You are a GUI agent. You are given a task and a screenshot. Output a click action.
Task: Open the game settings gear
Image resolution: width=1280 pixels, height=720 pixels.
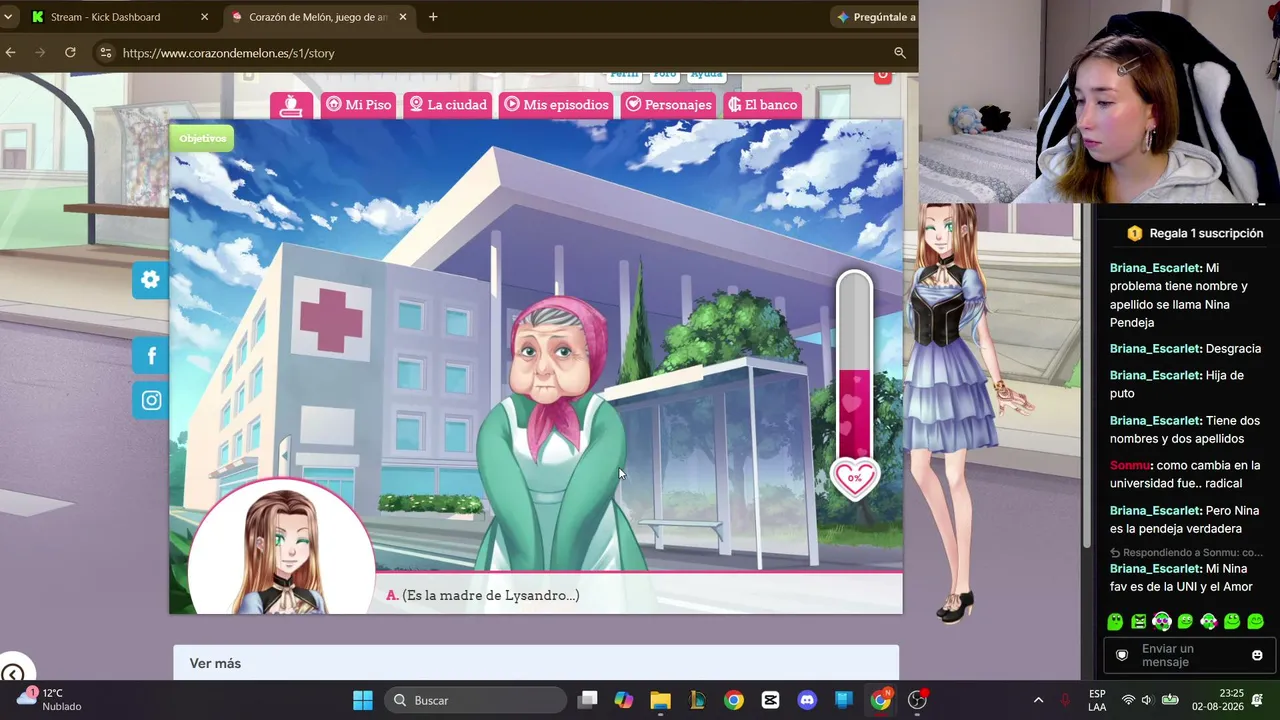click(x=150, y=280)
